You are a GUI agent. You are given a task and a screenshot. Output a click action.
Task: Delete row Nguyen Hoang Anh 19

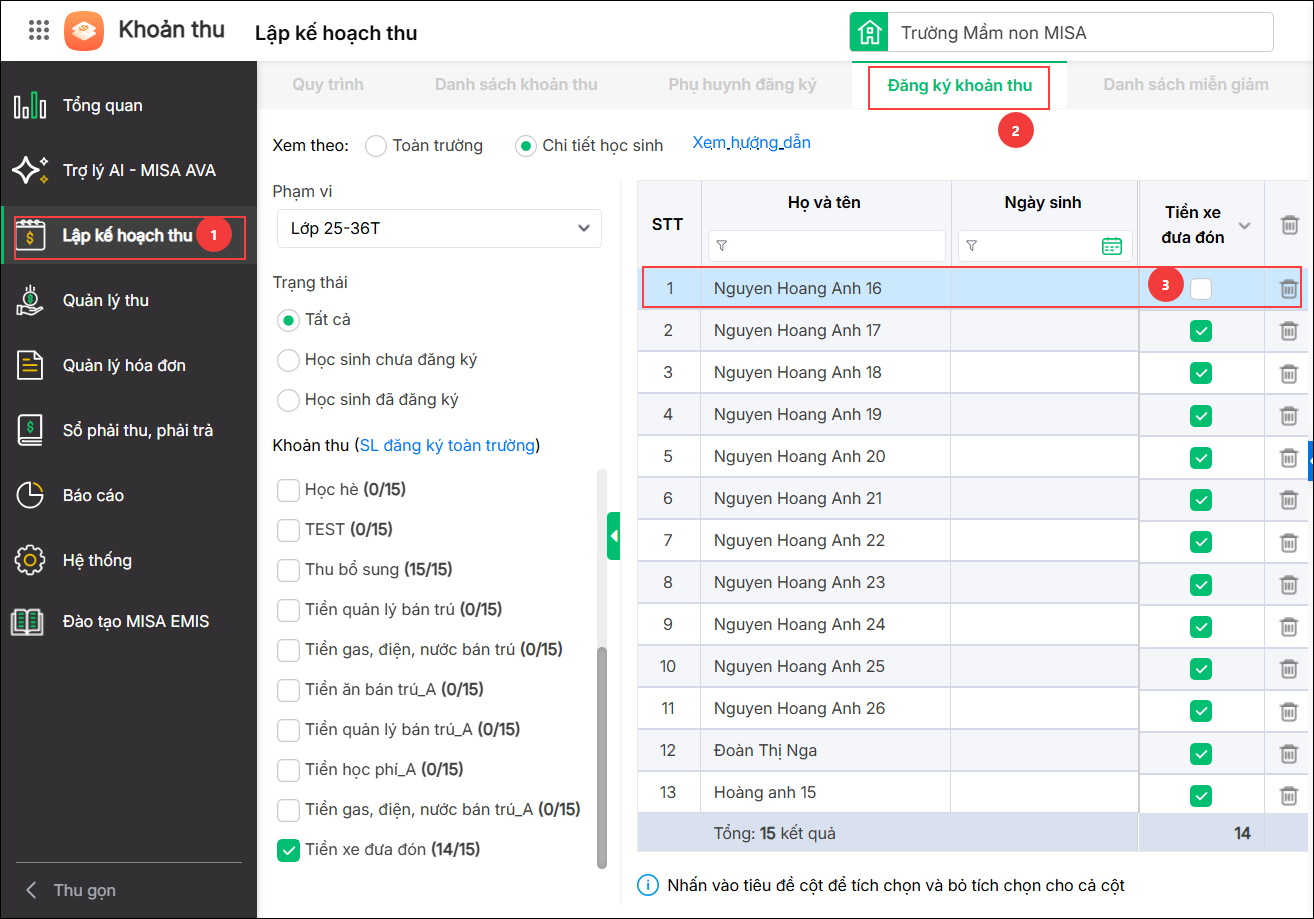[x=1289, y=415]
